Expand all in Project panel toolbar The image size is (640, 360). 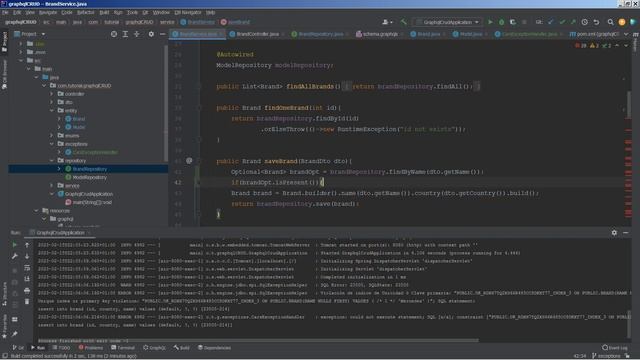tap(125, 34)
